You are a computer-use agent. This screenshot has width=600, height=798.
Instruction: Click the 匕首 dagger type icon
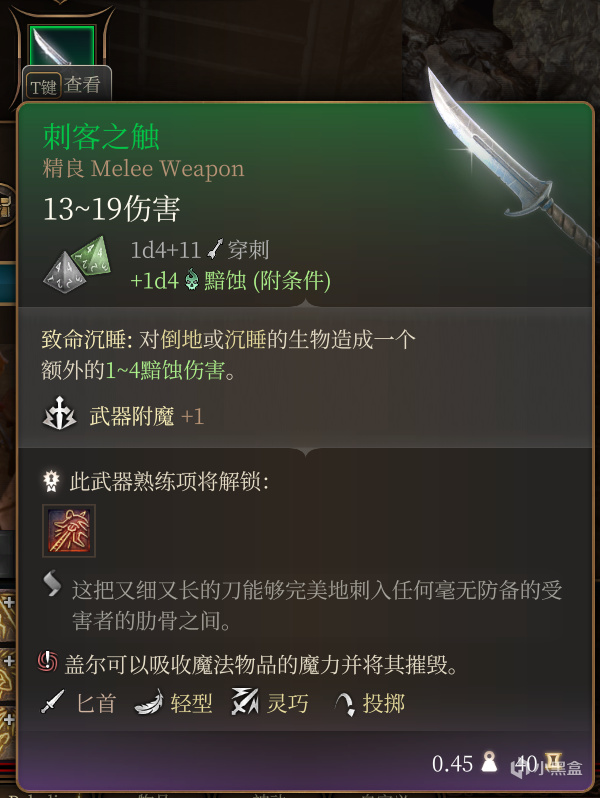point(52,702)
